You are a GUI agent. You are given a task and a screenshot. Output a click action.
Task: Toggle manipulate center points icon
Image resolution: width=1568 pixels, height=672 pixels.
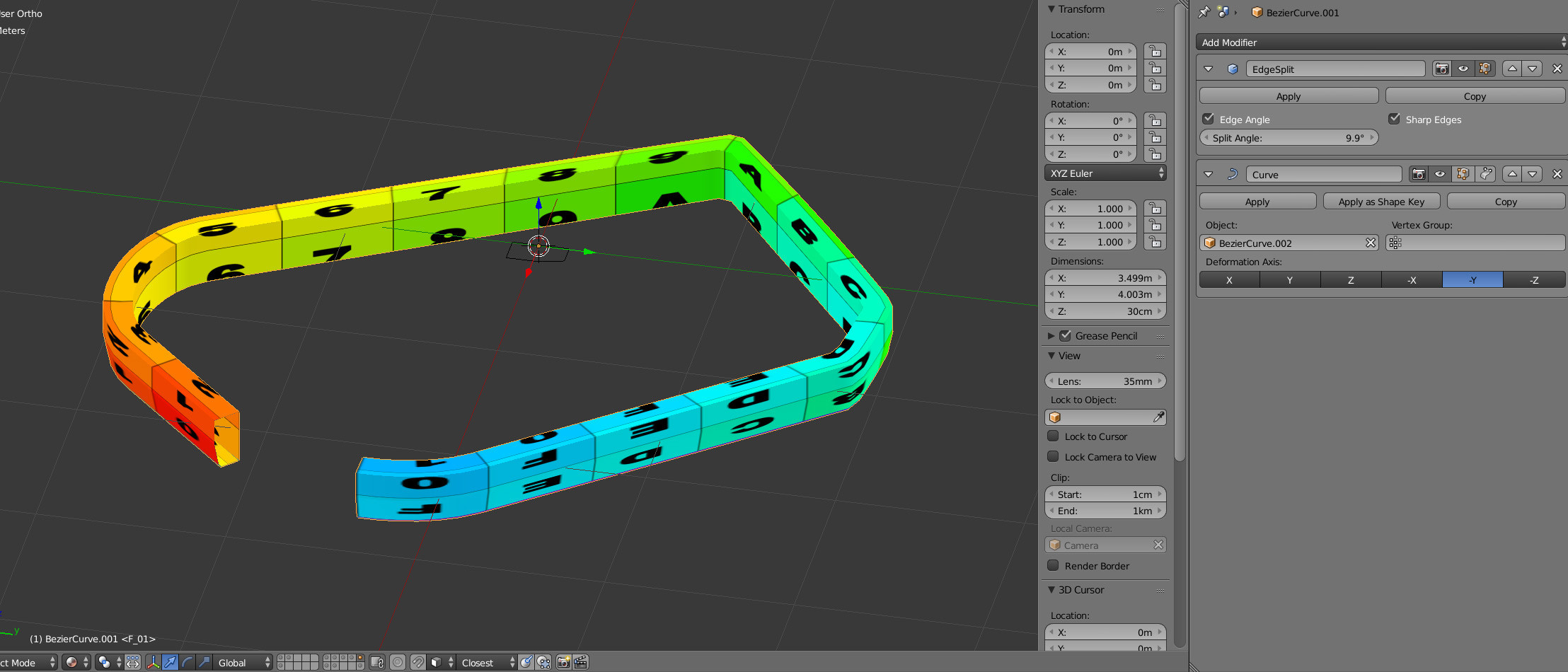click(x=133, y=662)
